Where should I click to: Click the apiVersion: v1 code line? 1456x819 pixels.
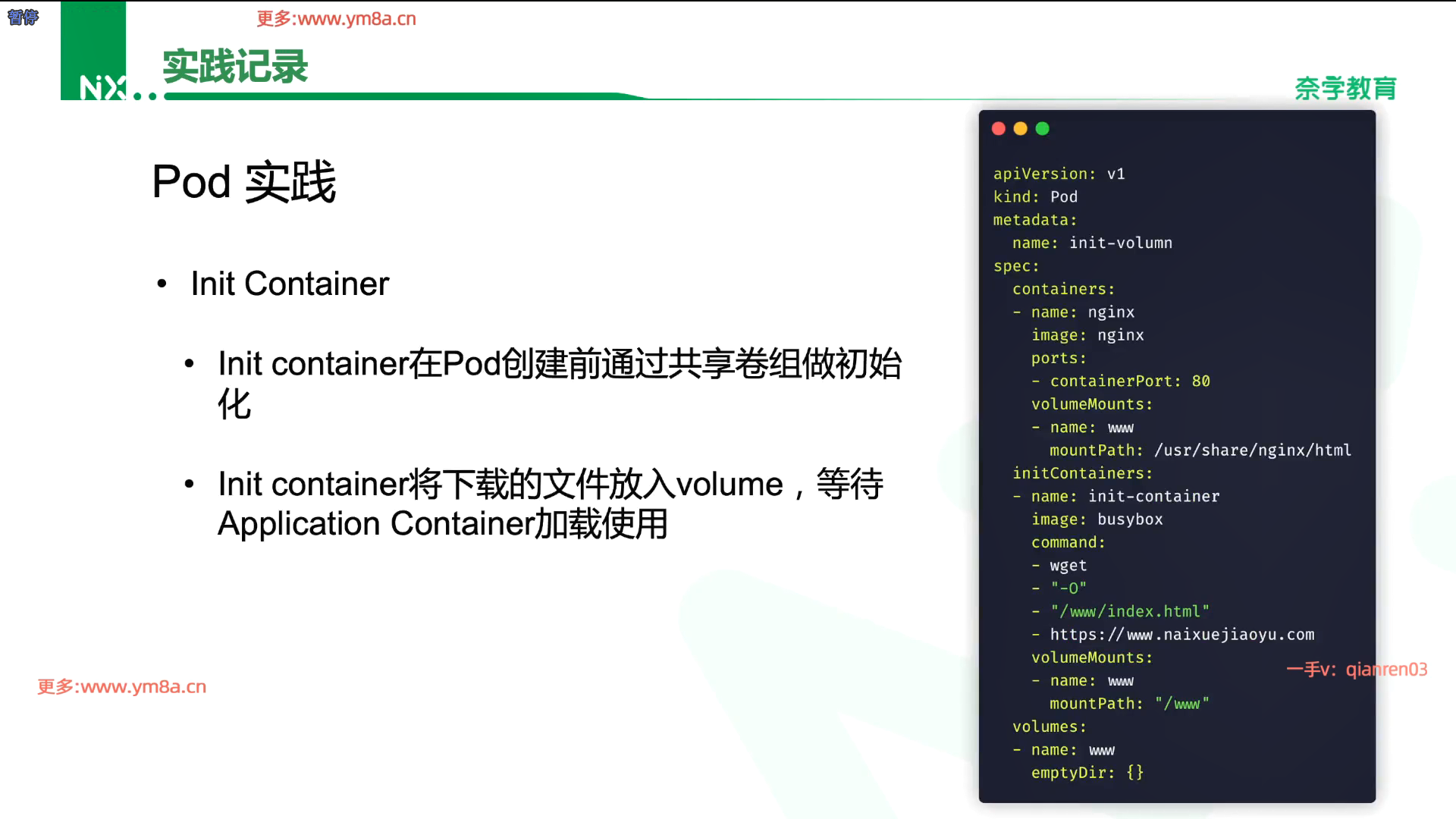tap(1059, 174)
